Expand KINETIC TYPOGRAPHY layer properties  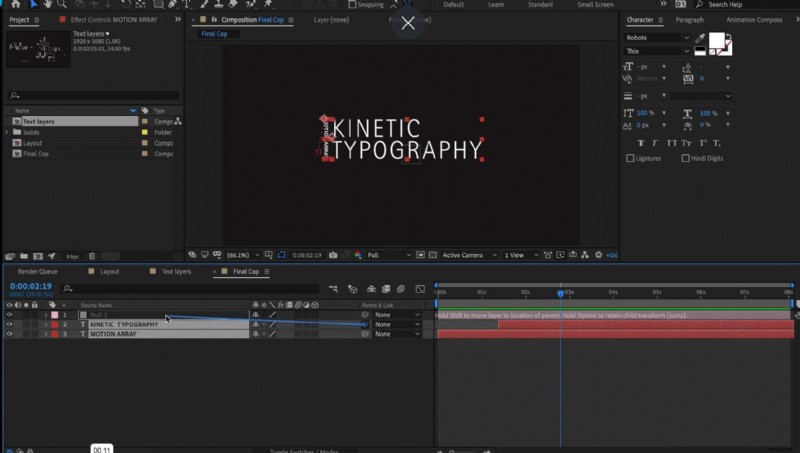pos(45,324)
